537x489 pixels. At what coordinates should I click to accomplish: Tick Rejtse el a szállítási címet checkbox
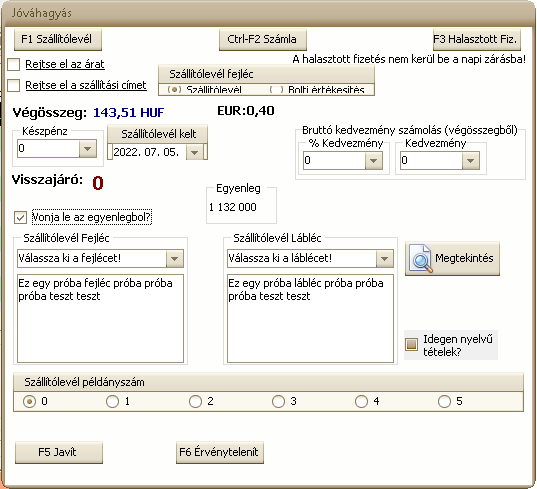pos(14,85)
